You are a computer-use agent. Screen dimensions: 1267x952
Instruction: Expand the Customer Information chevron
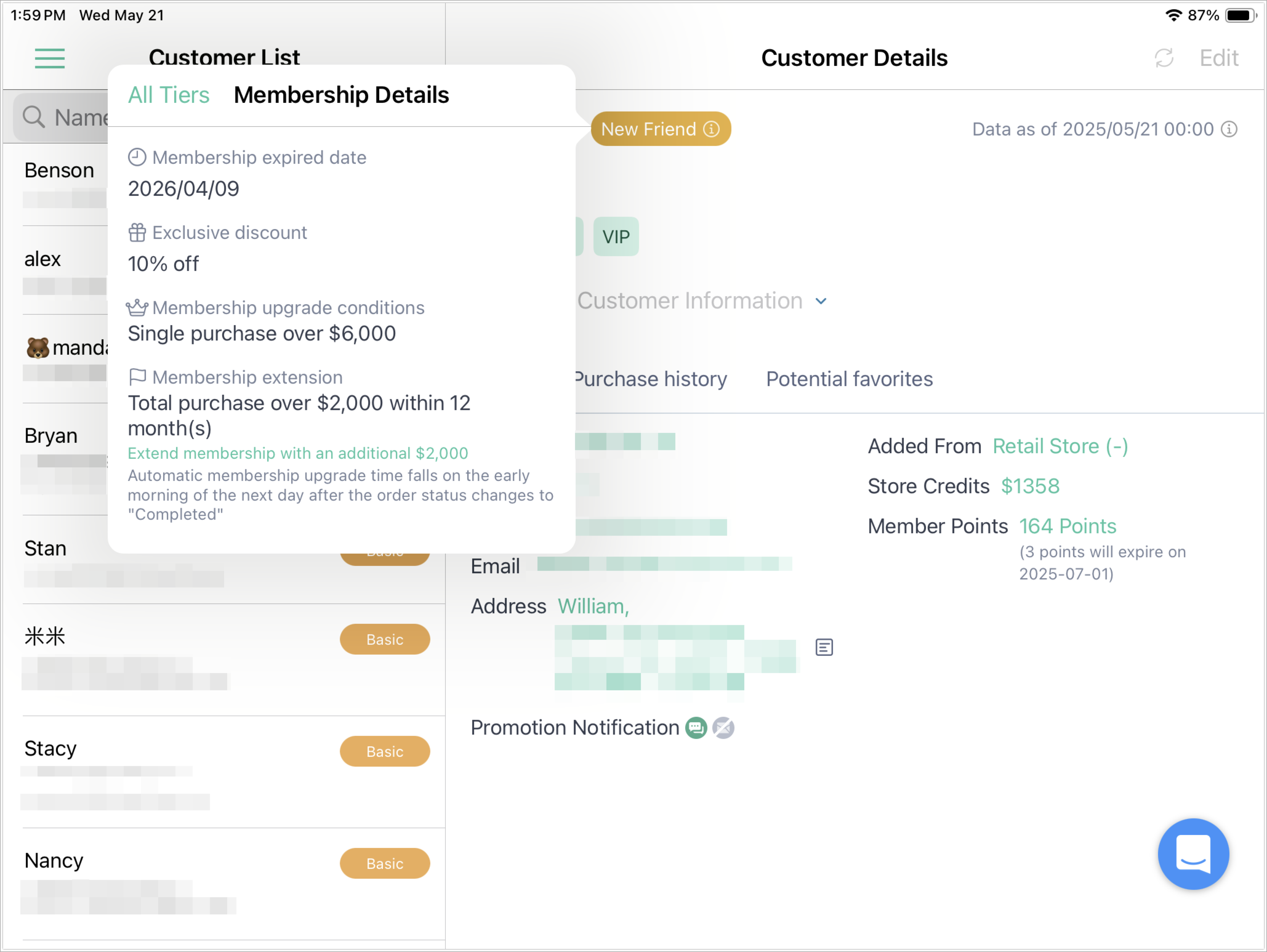click(821, 301)
